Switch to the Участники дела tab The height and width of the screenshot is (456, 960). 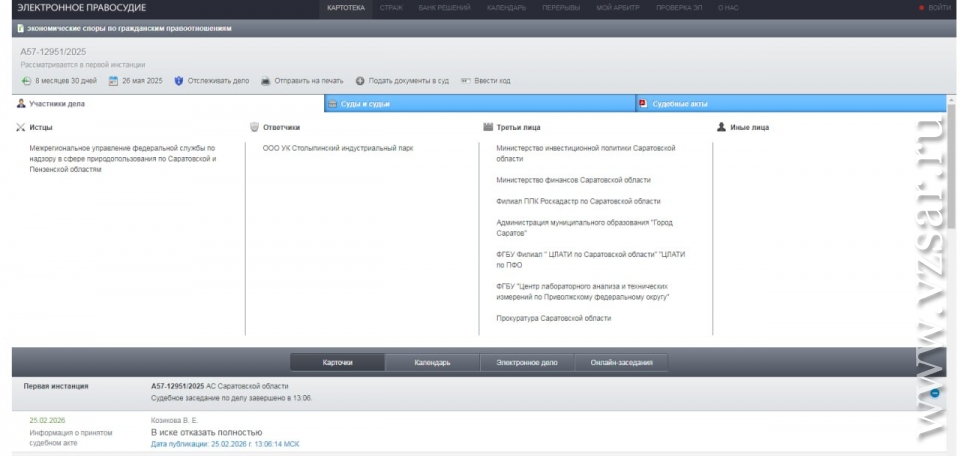[x=50, y=103]
